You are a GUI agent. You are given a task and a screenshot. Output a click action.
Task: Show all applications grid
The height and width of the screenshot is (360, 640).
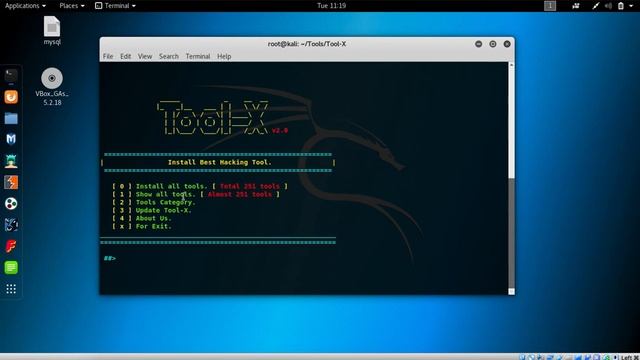click(x=11, y=289)
